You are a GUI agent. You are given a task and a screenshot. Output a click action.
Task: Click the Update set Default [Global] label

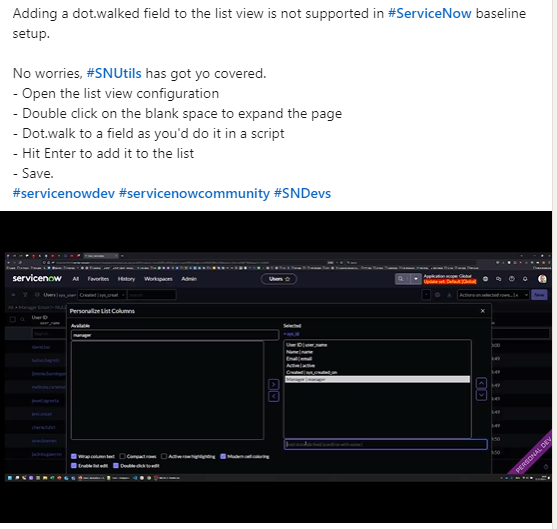450,281
